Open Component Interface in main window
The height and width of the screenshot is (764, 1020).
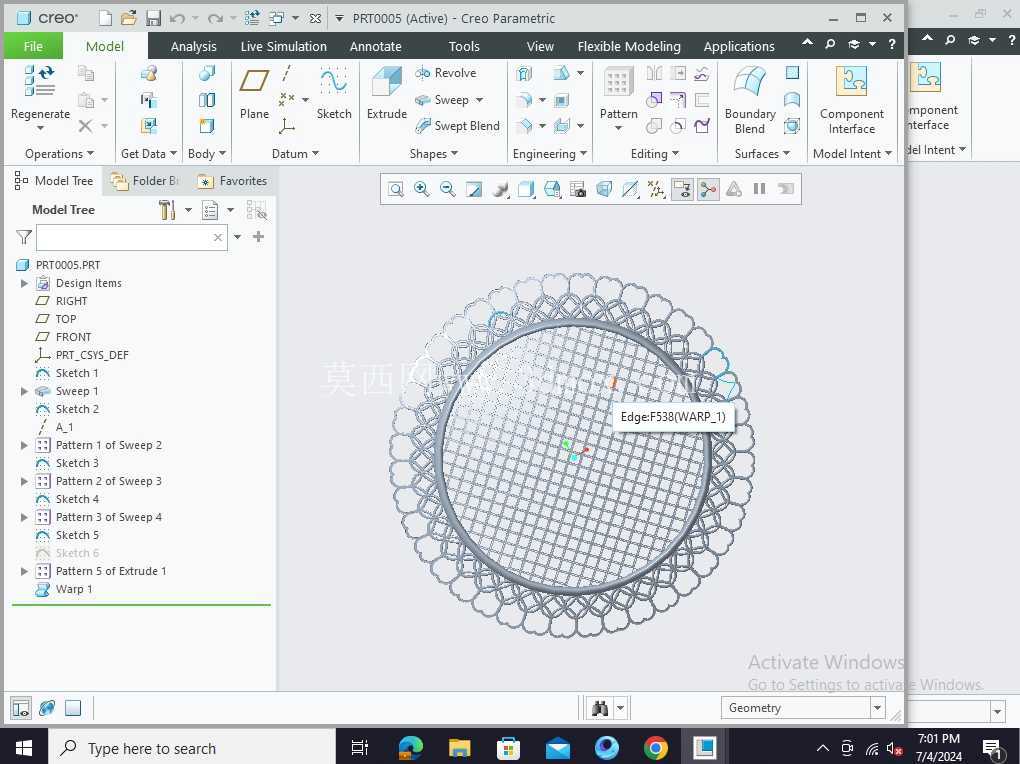(x=852, y=100)
